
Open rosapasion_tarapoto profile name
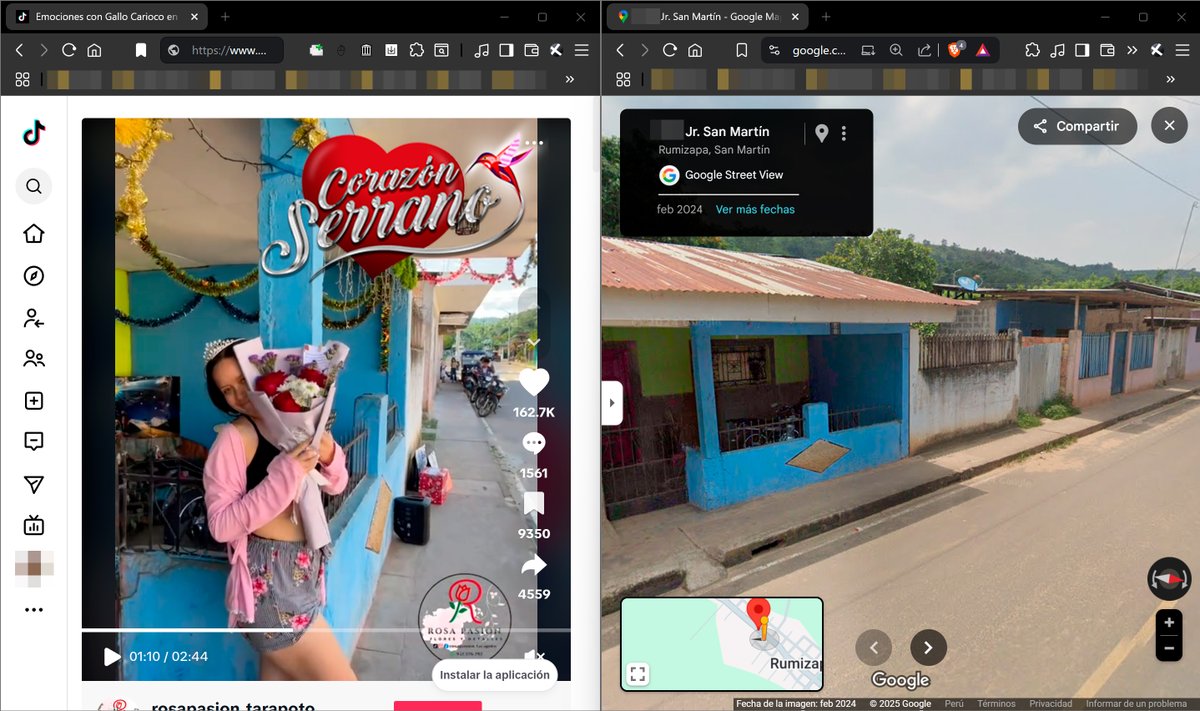(233, 706)
